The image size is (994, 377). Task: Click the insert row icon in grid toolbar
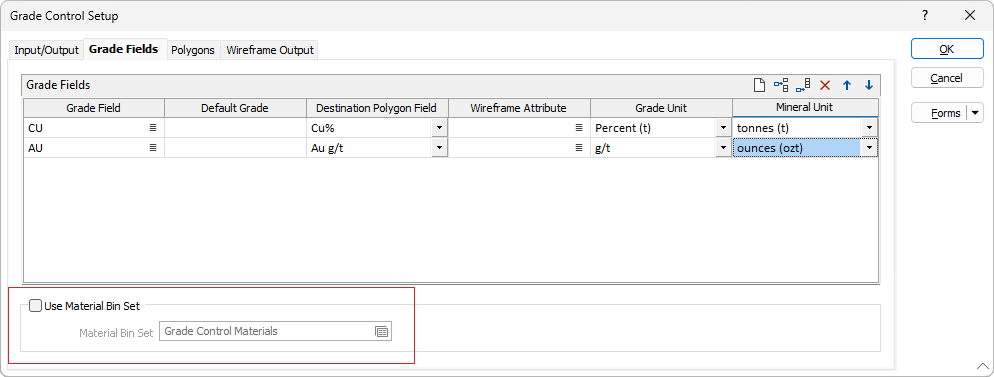pyautogui.click(x=781, y=85)
